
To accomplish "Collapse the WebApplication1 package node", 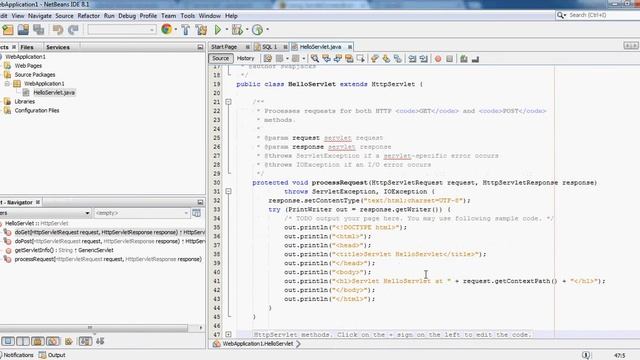I will point(7,84).
